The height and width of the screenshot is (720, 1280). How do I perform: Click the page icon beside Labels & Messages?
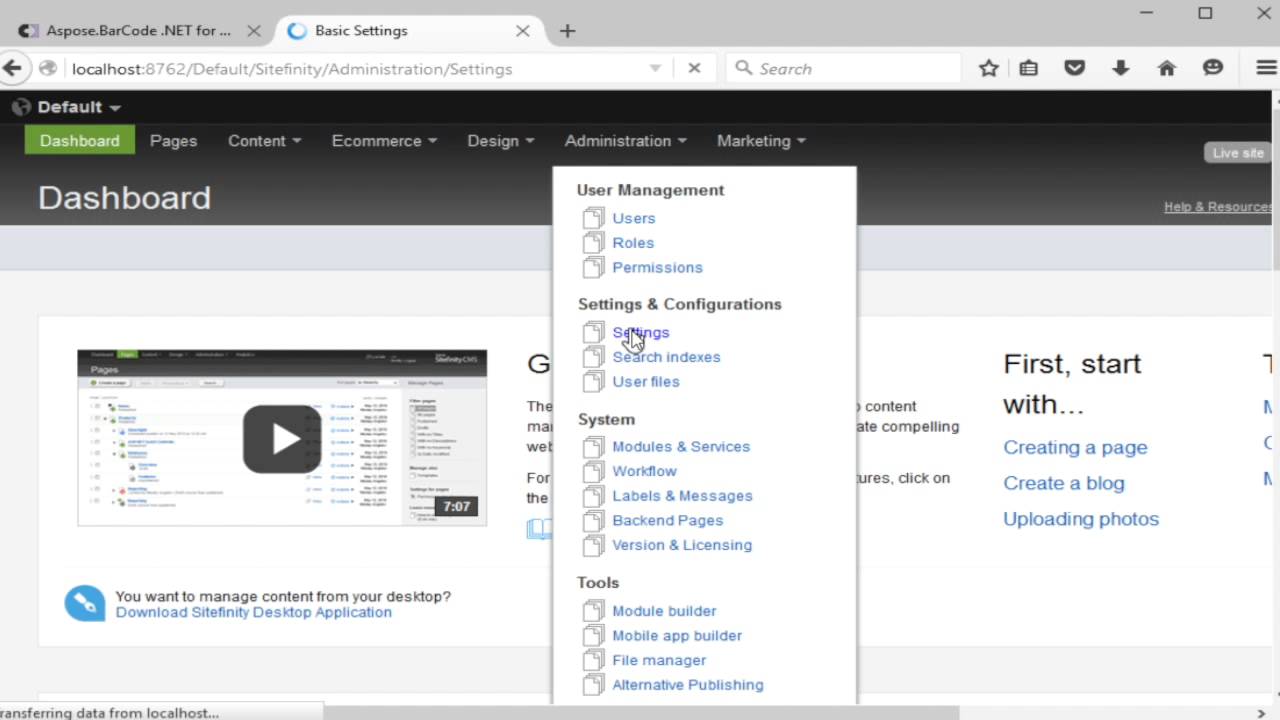click(x=594, y=495)
